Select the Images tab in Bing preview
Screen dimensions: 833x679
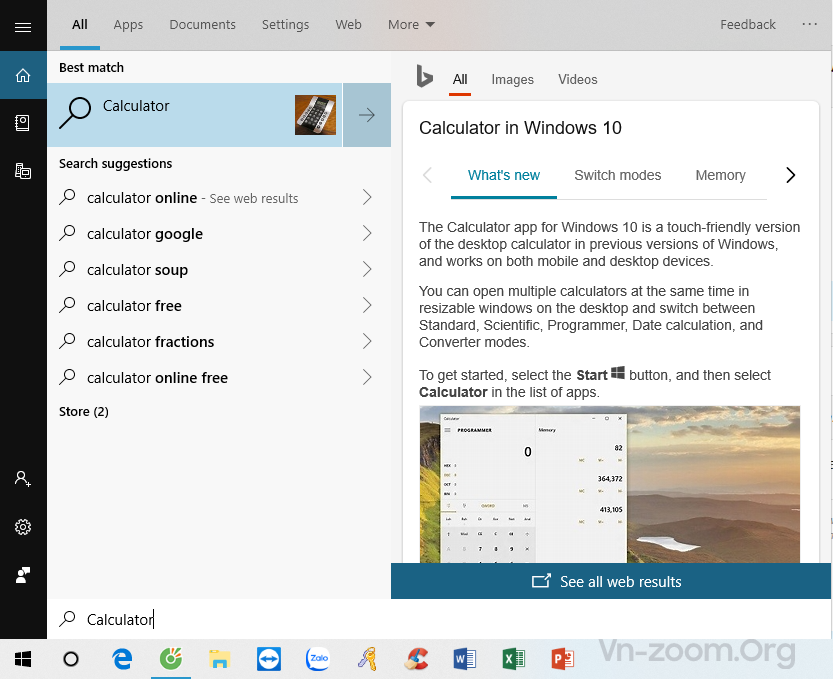pos(512,80)
